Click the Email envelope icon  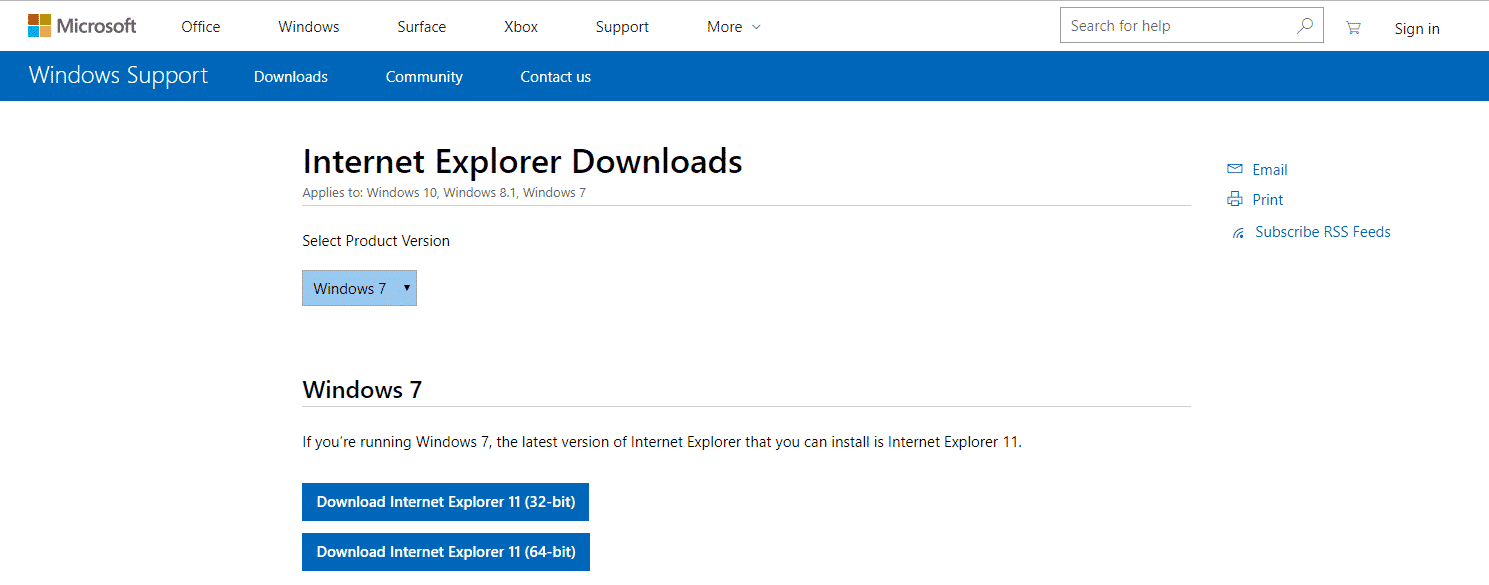pyautogui.click(x=1235, y=169)
